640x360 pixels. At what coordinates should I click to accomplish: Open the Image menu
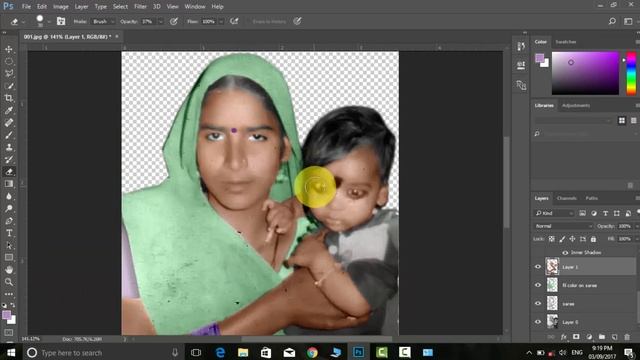60,7
